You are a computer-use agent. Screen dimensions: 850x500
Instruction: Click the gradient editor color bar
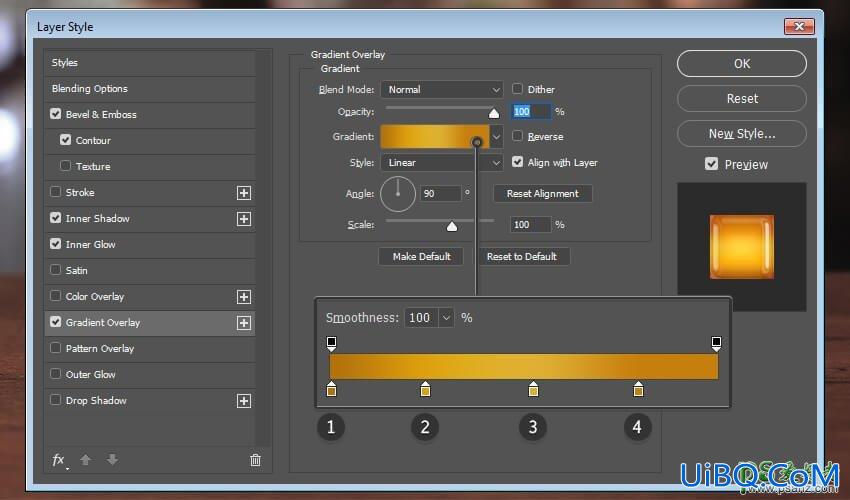click(x=524, y=367)
